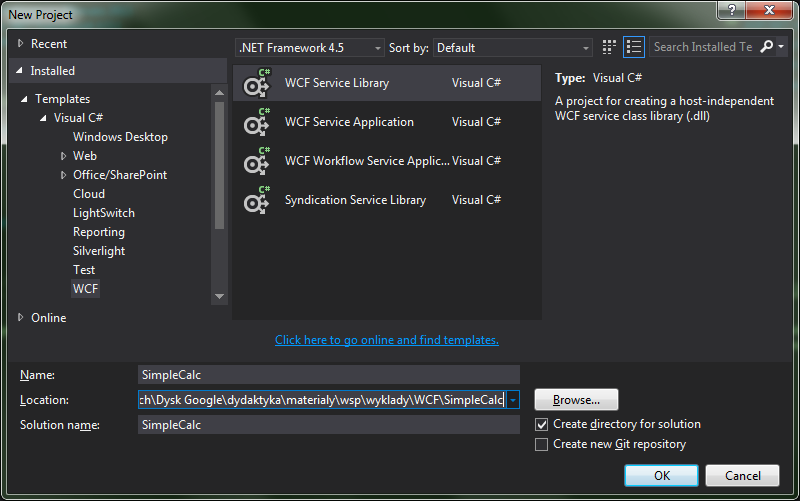The height and width of the screenshot is (501, 800).
Task: Collapse the Visual C# tree node
Action: [43, 118]
